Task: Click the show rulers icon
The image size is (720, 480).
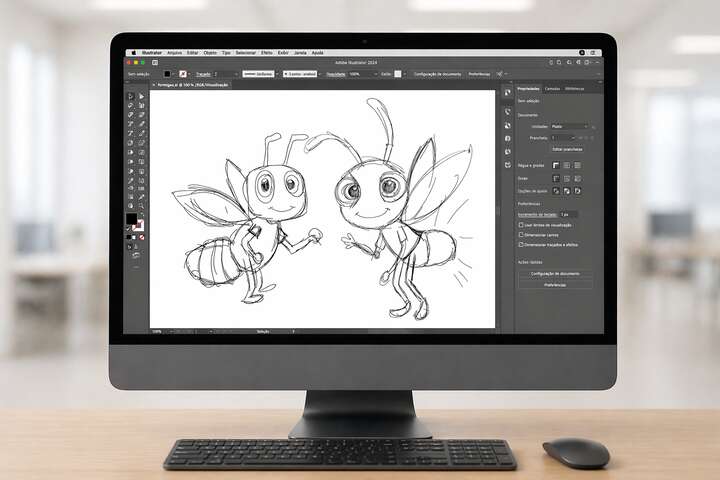Action: [556, 165]
